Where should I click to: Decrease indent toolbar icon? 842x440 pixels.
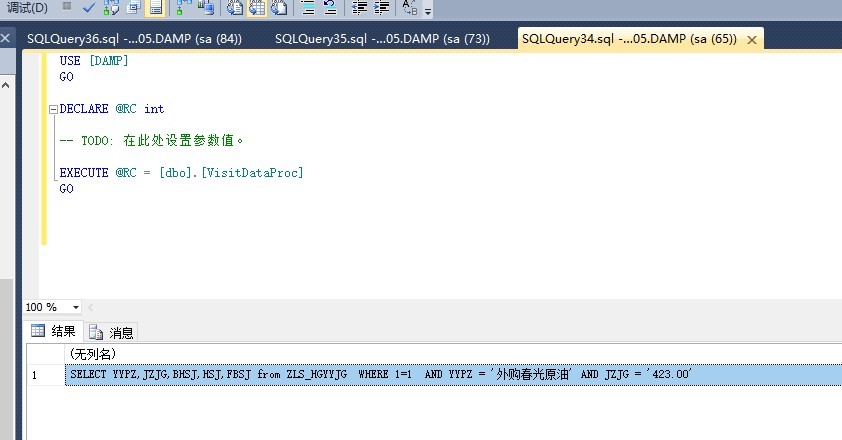pyautogui.click(x=359, y=8)
